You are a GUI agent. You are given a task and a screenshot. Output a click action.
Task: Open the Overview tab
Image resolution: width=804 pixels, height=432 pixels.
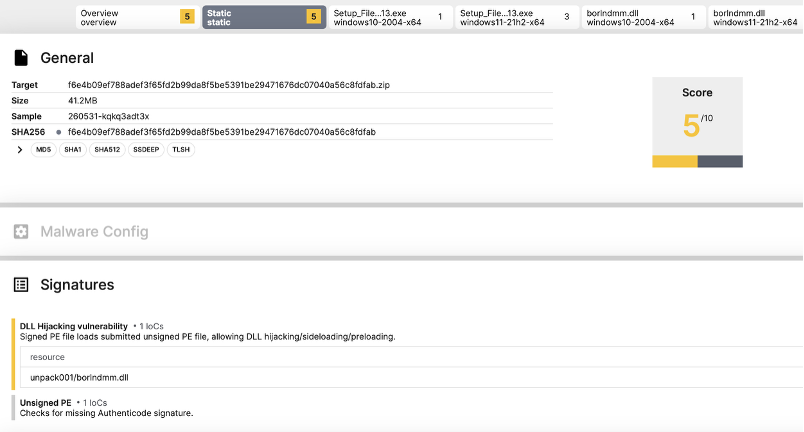pos(137,17)
